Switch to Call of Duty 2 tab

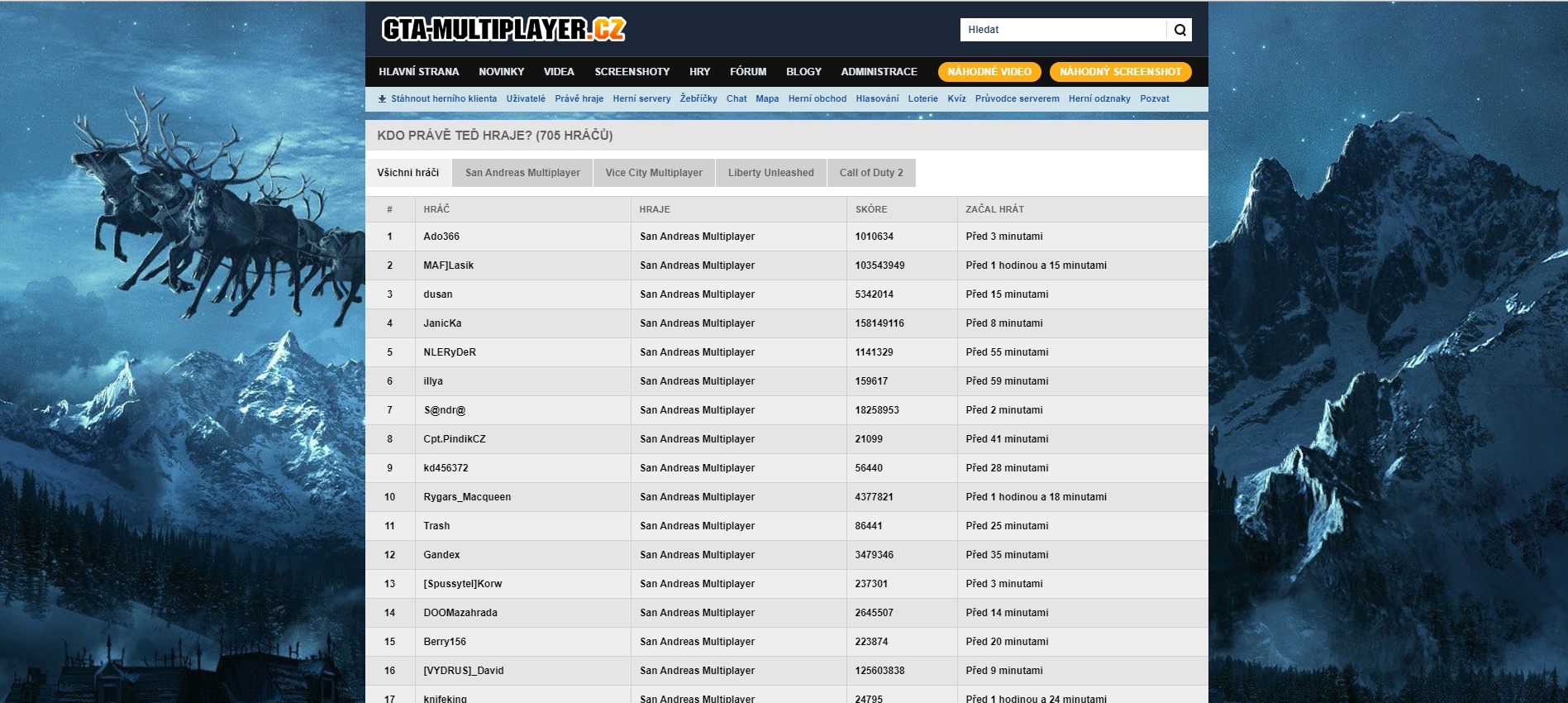tap(871, 173)
